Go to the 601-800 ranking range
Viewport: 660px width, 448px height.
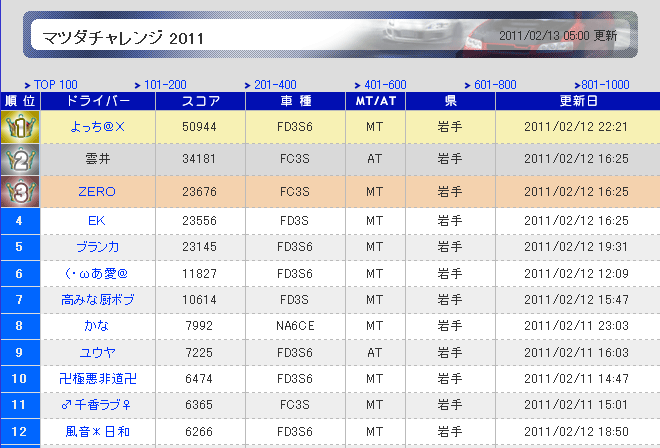click(x=495, y=85)
